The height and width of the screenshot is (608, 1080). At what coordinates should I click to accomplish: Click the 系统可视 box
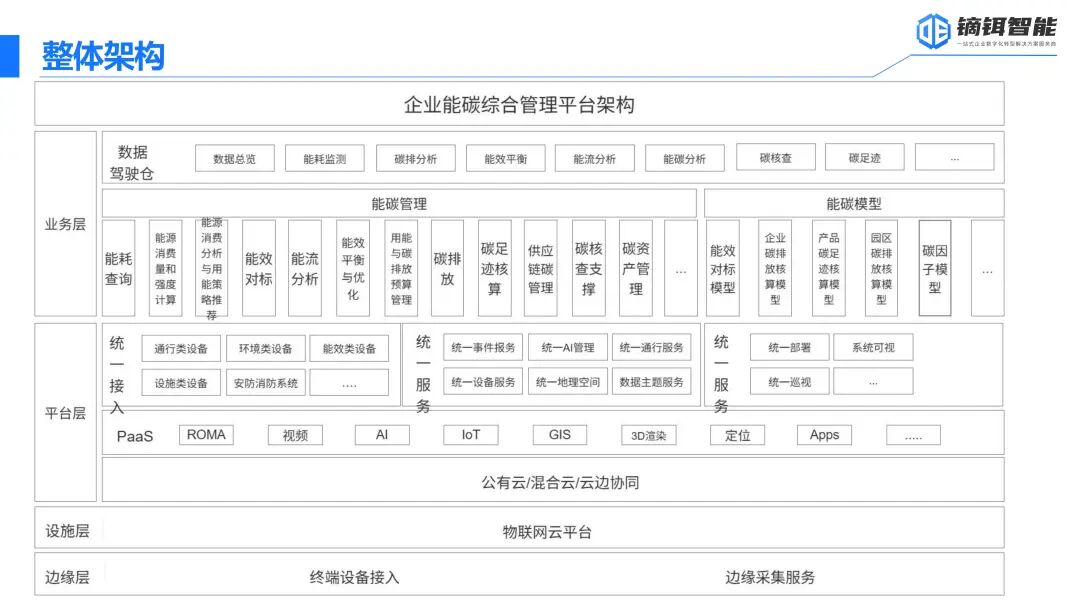872,348
